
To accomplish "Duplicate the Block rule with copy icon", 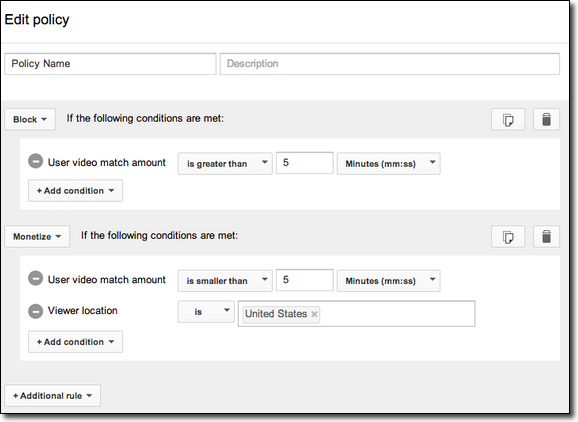I will coord(508,119).
